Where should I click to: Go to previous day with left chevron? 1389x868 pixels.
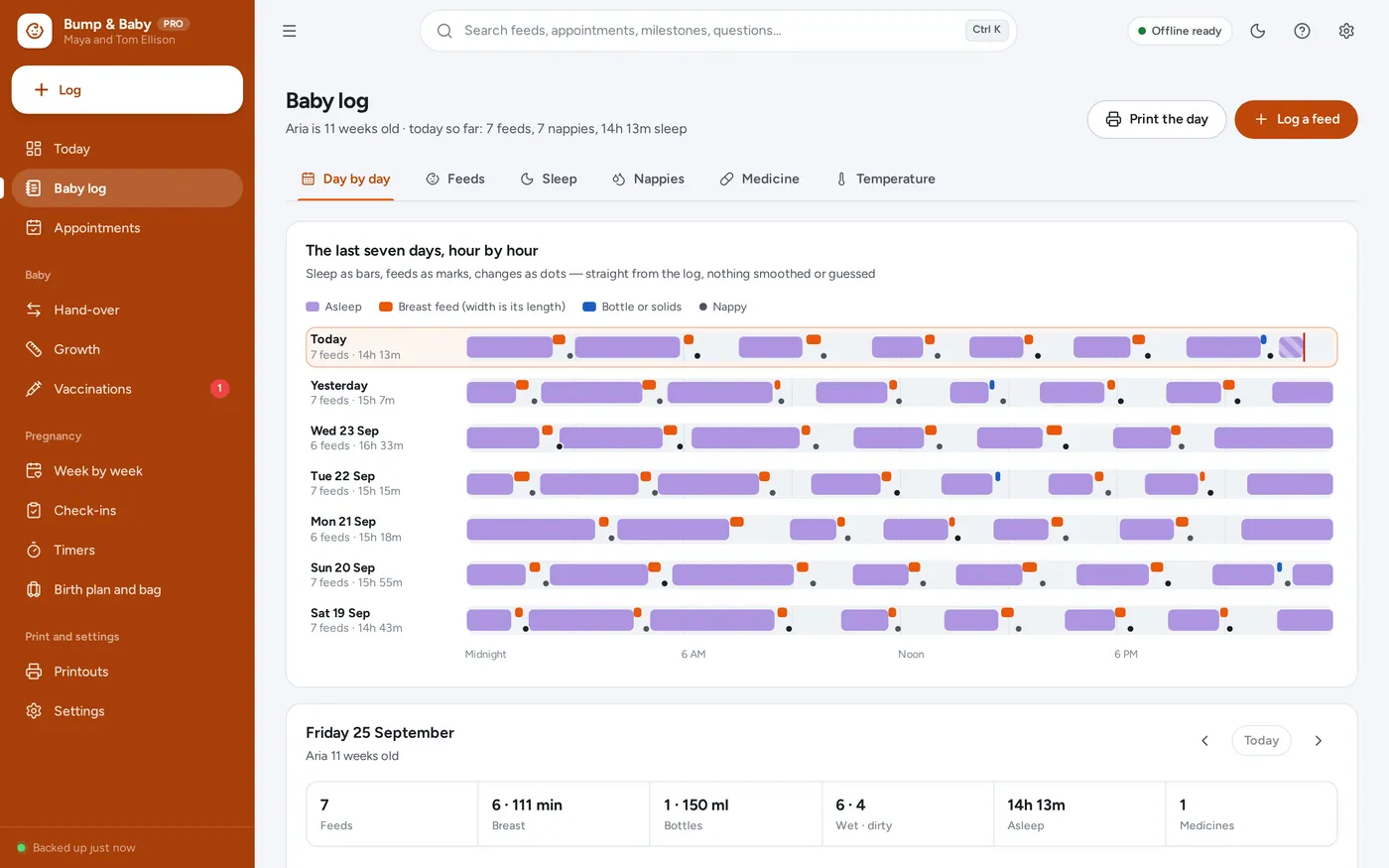point(1205,741)
